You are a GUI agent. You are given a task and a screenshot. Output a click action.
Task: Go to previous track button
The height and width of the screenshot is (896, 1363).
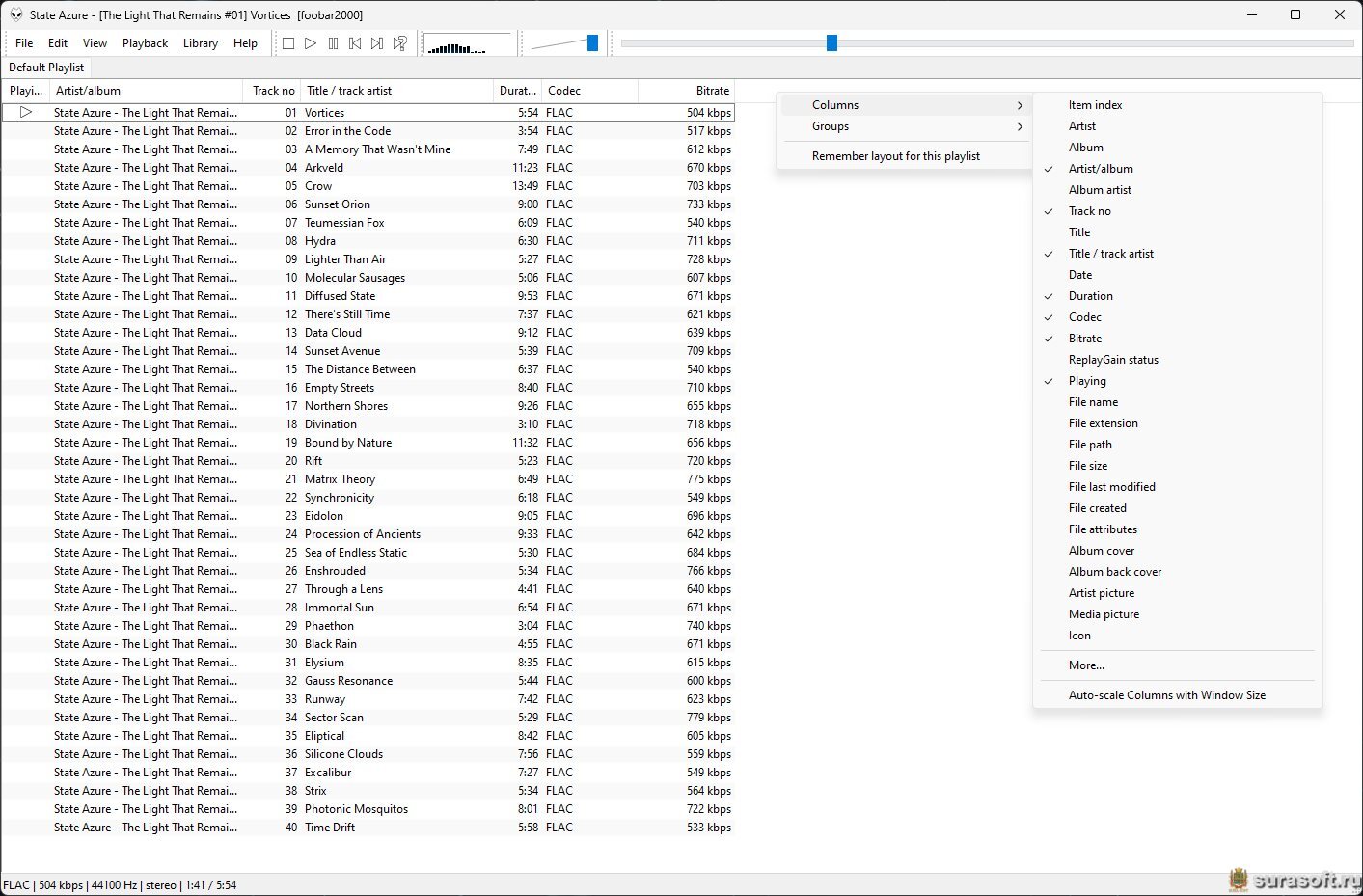(355, 43)
